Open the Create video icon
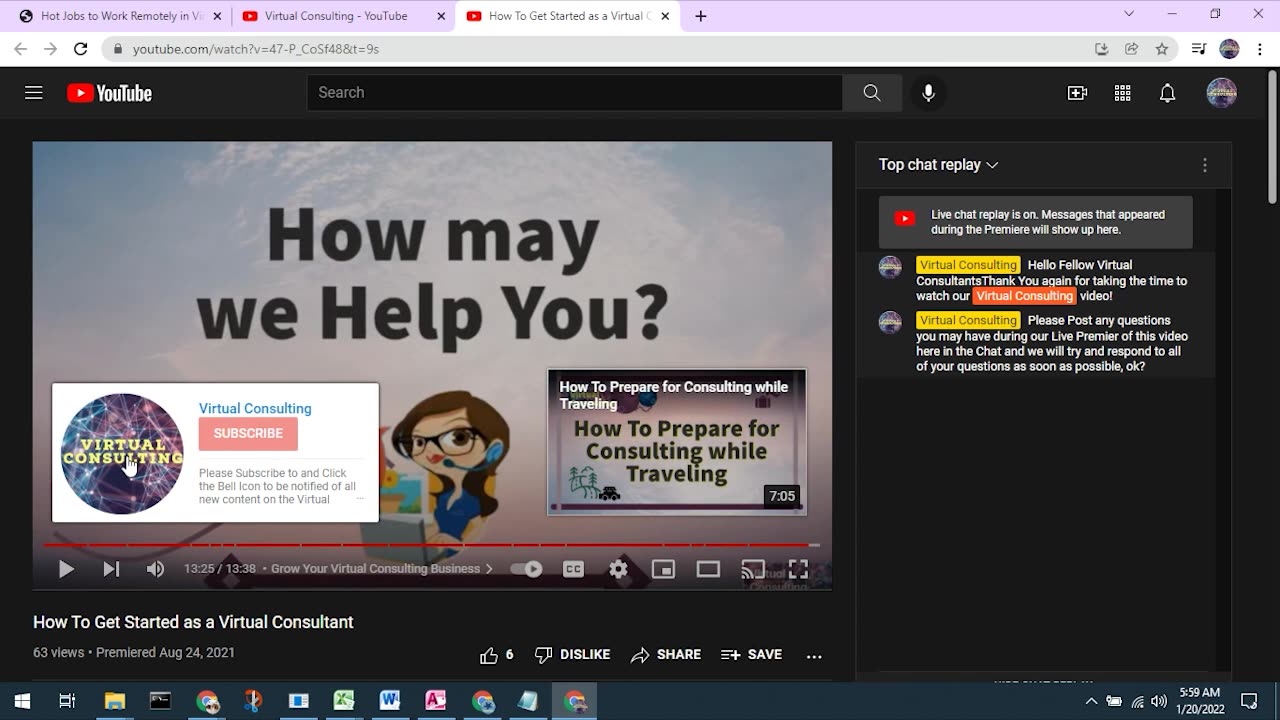1280x720 pixels. pyautogui.click(x=1077, y=93)
